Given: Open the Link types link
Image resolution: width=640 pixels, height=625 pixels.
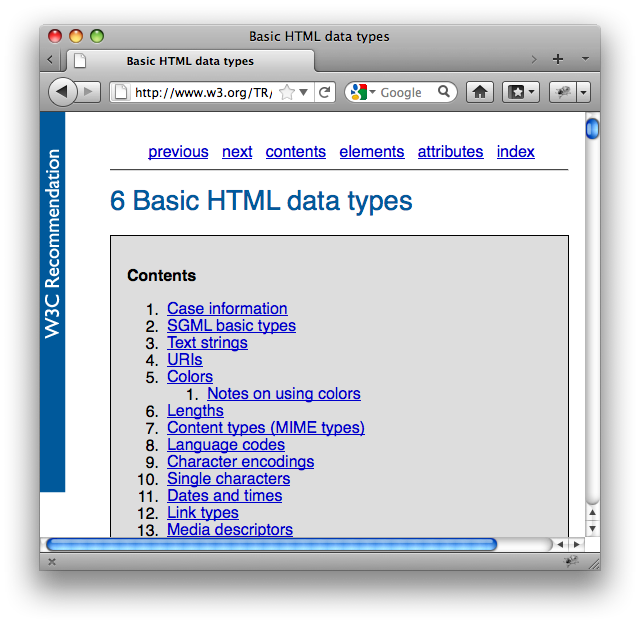Looking at the screenshot, I should [203, 513].
